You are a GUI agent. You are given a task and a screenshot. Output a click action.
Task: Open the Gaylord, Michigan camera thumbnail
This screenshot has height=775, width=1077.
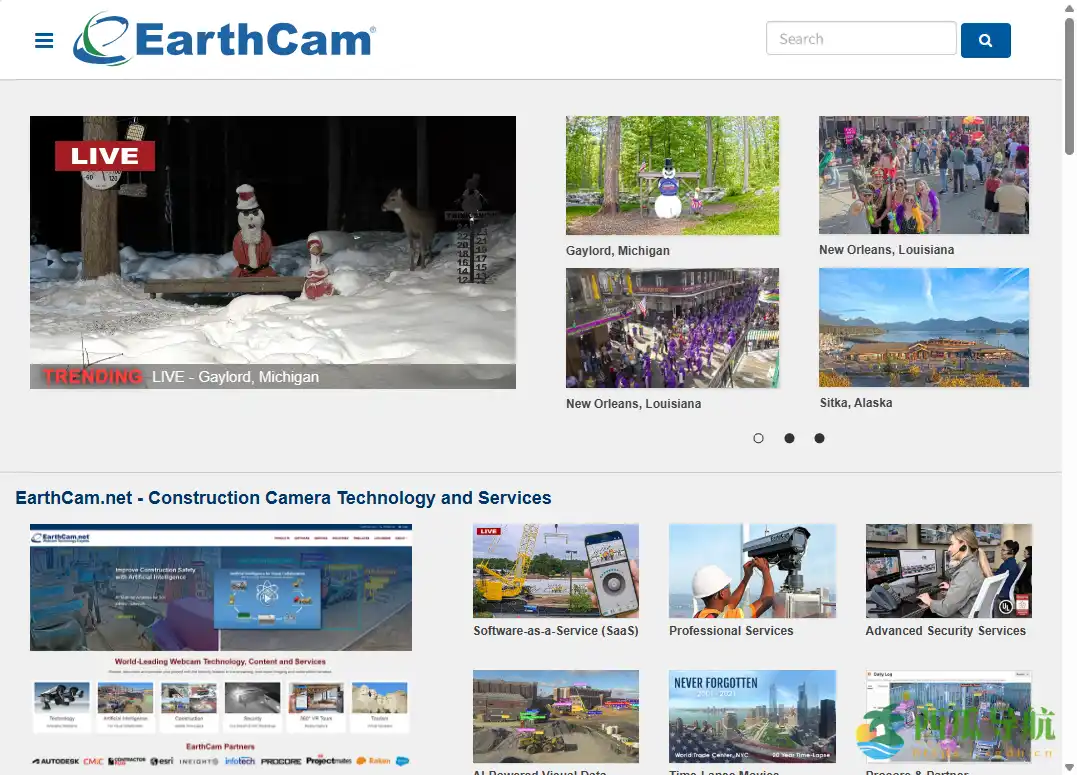[672, 174]
